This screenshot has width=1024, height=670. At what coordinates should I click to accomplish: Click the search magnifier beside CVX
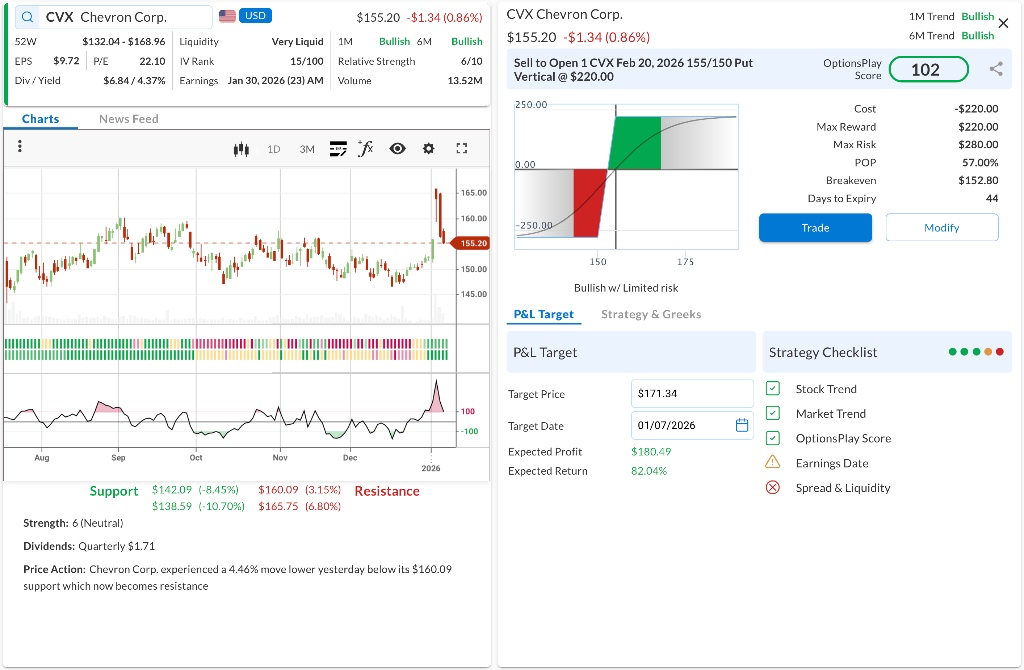click(x=27, y=17)
